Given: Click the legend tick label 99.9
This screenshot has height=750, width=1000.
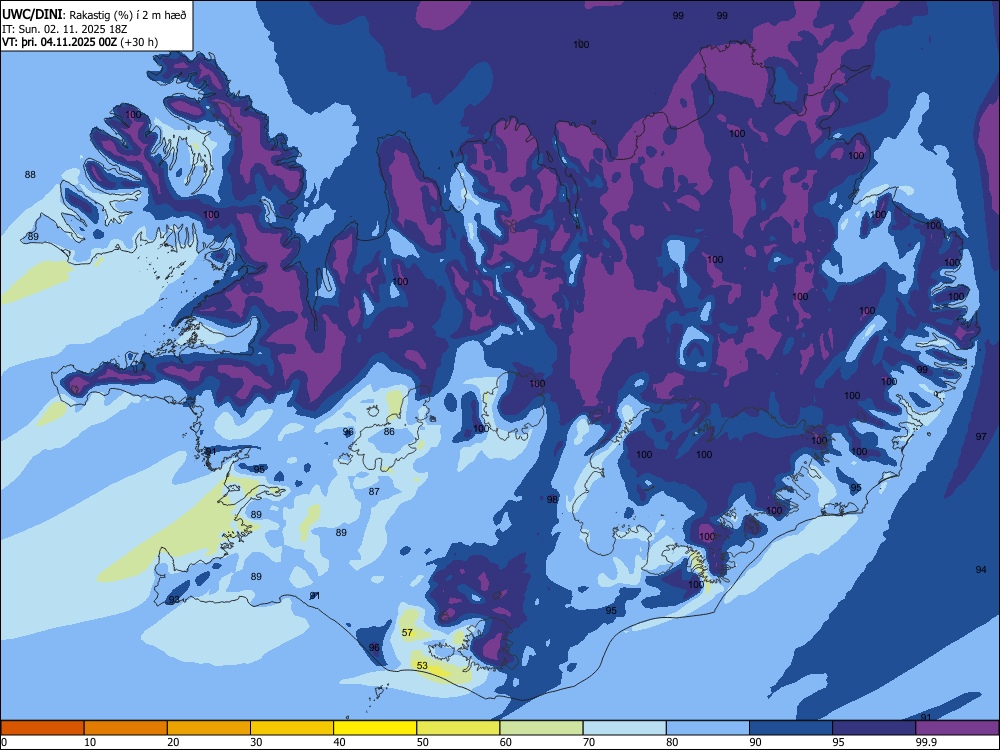Looking at the screenshot, I should [x=926, y=742].
